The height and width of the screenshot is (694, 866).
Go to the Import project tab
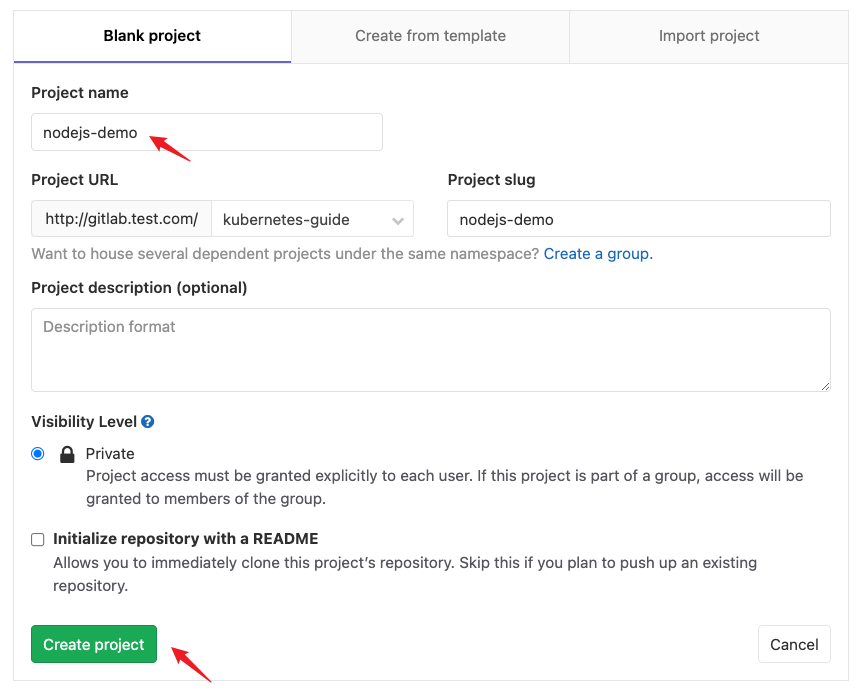709,36
